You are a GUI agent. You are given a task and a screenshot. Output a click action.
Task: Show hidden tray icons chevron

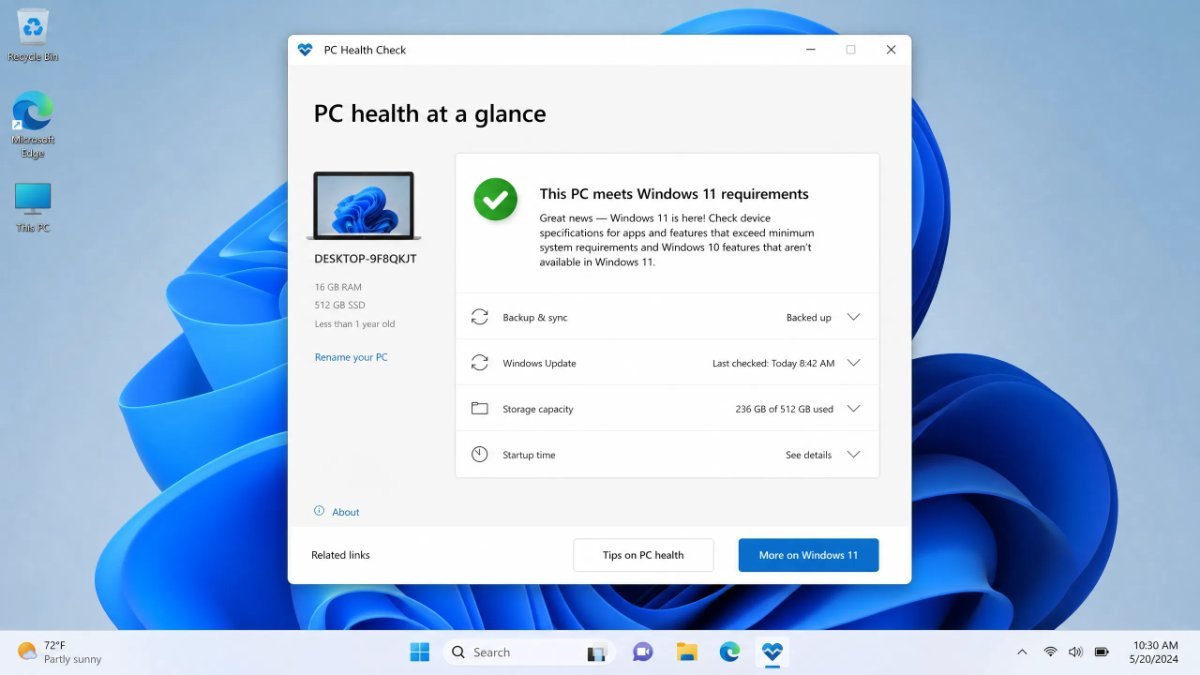tap(1022, 652)
